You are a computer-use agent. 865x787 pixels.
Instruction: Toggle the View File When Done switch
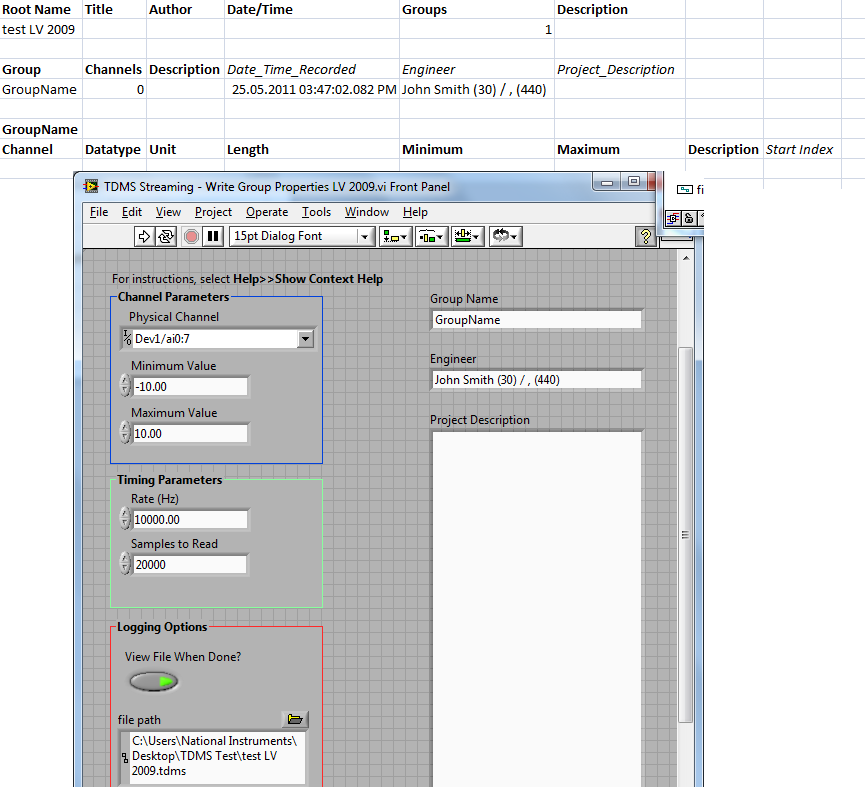154,682
